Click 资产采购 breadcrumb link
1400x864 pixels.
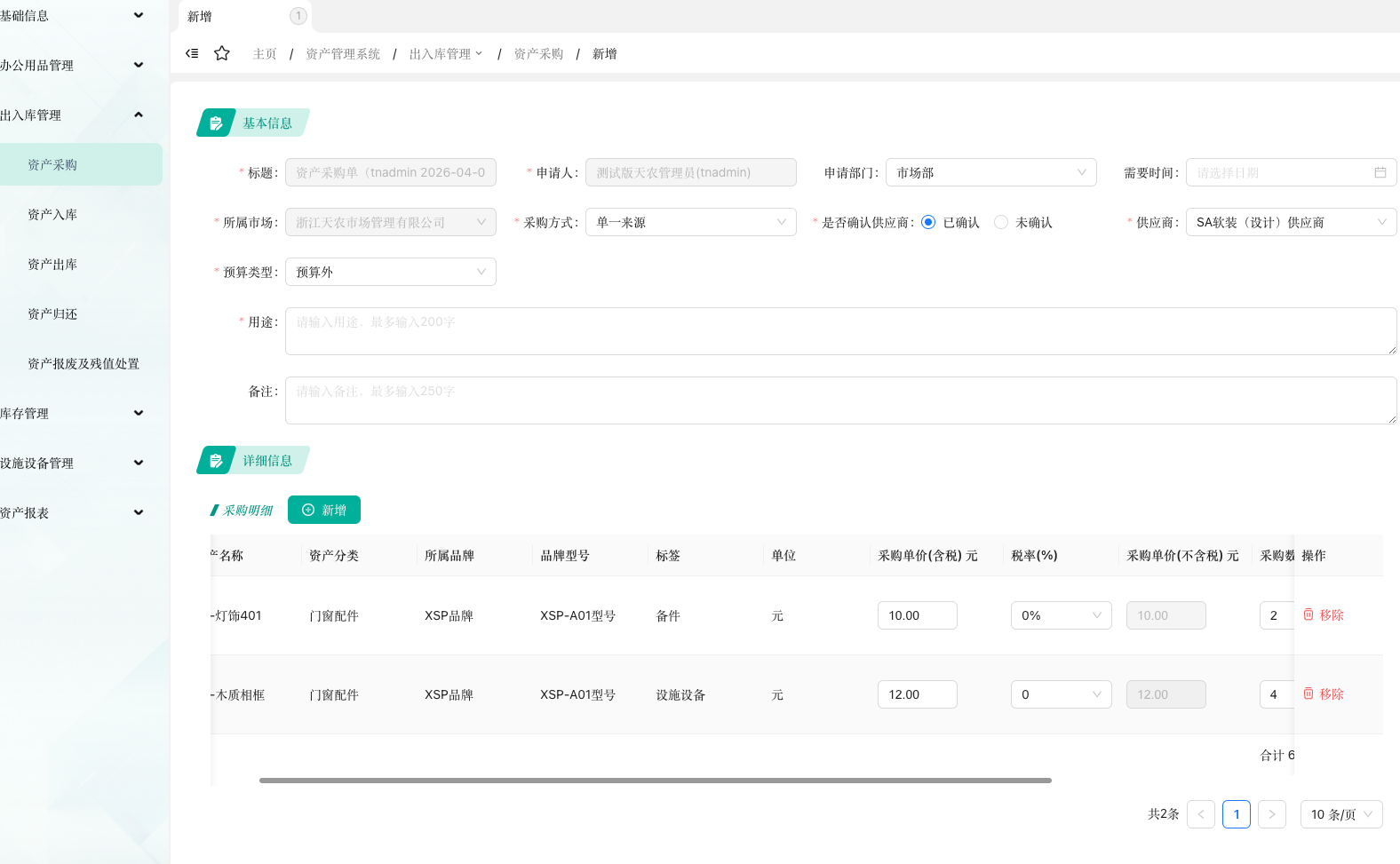538,54
